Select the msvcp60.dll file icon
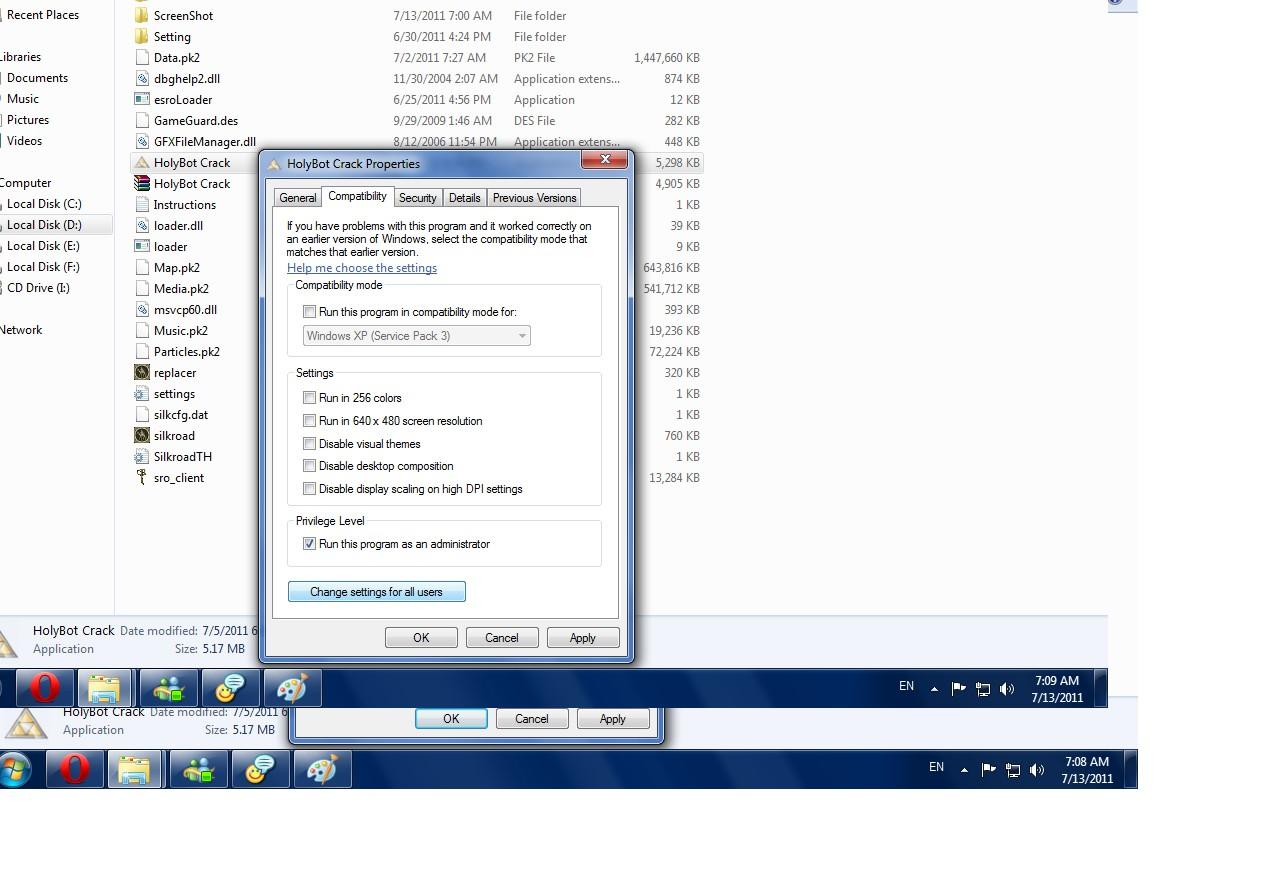The image size is (1274, 879). [142, 310]
